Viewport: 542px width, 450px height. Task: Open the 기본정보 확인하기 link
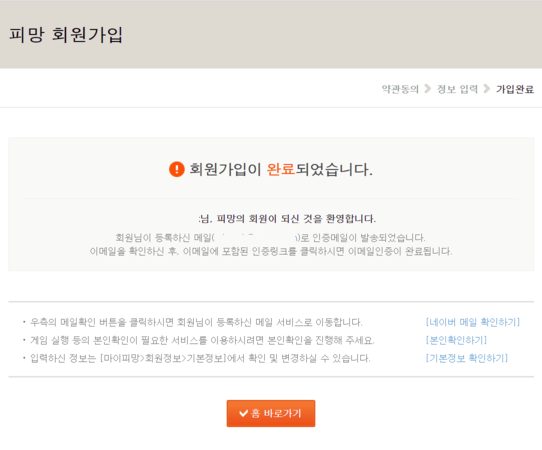point(467,358)
